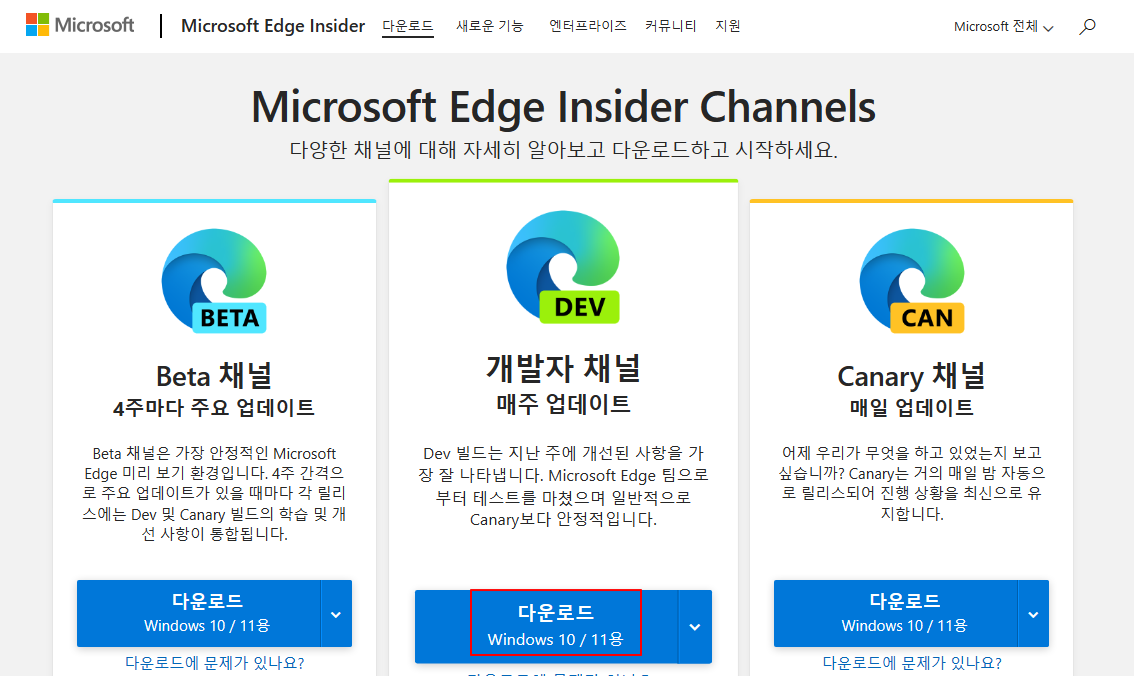Click the '4주마다 주요 업데이트' text
The image size is (1134, 676).
214,408
